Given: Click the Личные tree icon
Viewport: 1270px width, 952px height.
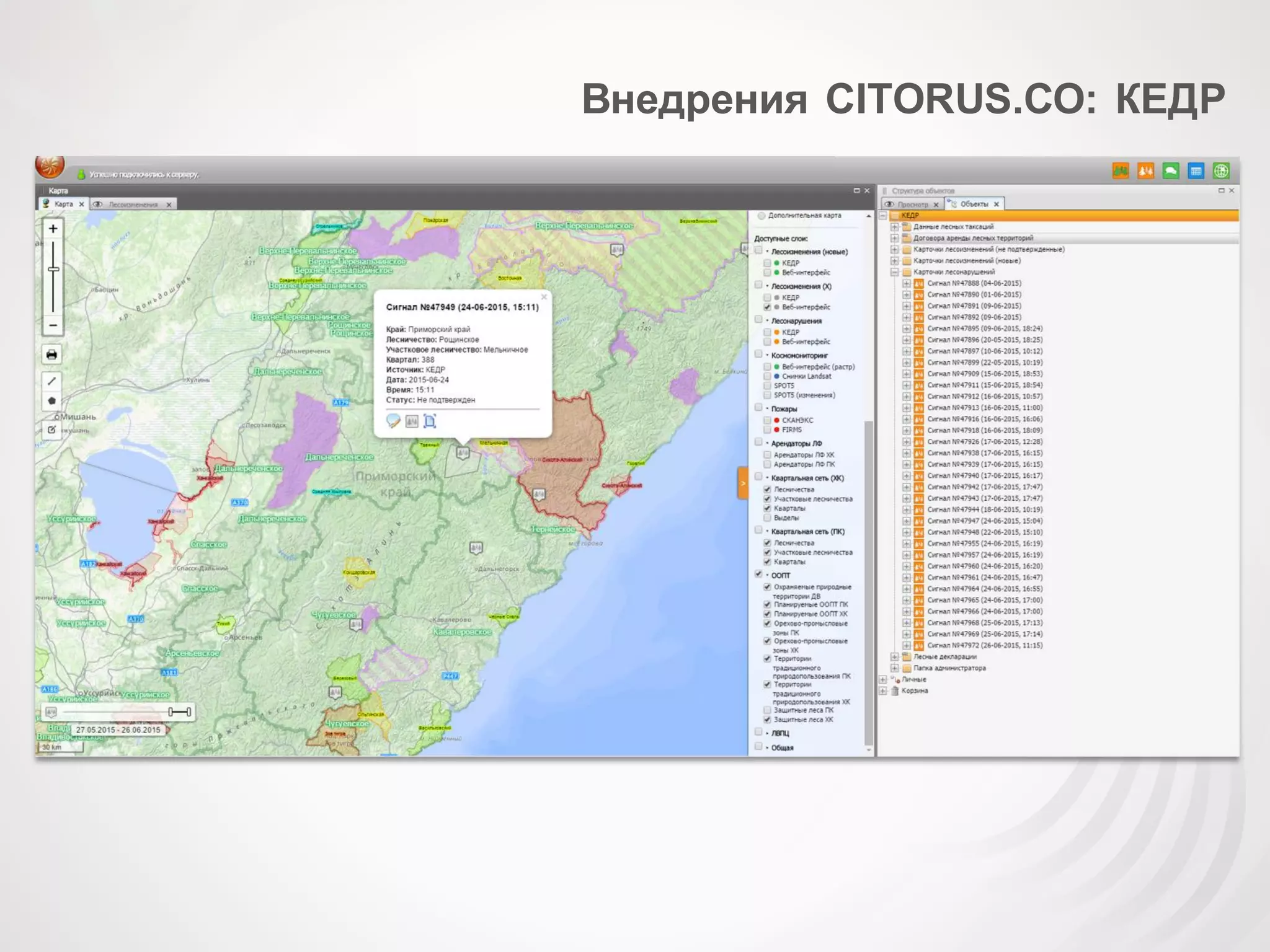Looking at the screenshot, I should 895,680.
